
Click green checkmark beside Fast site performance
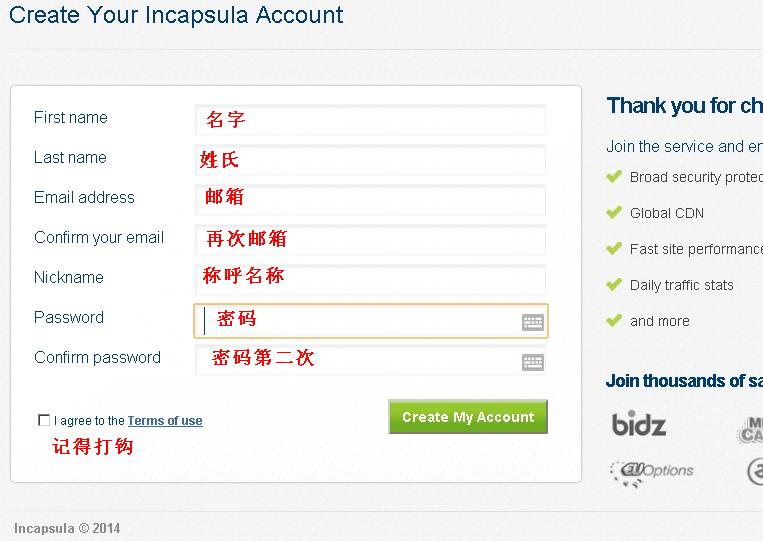pos(614,248)
